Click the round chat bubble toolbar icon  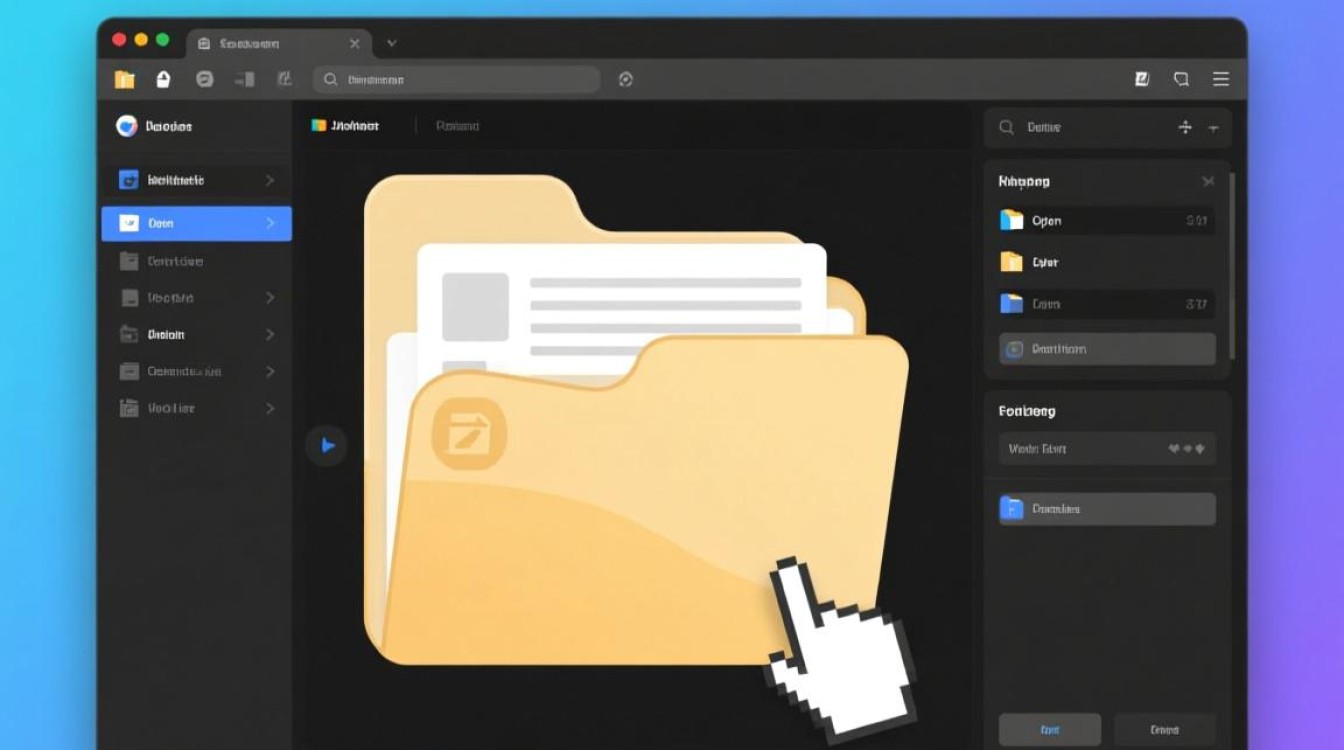tap(205, 80)
